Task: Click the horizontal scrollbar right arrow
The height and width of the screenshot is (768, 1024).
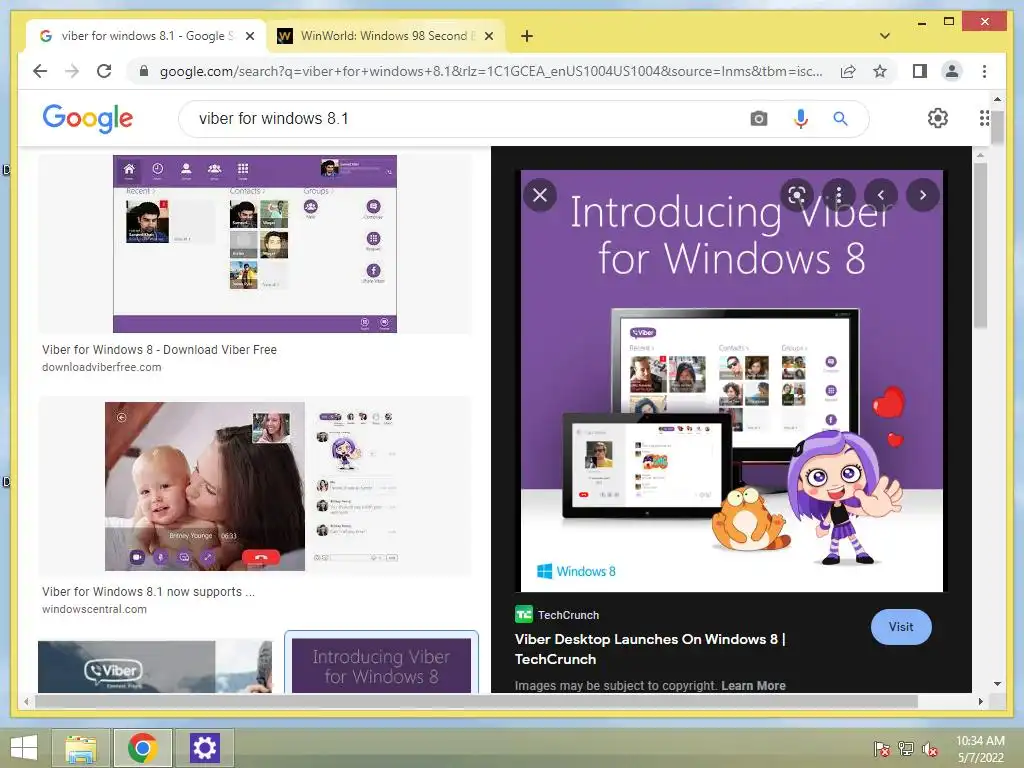Action: (980, 701)
